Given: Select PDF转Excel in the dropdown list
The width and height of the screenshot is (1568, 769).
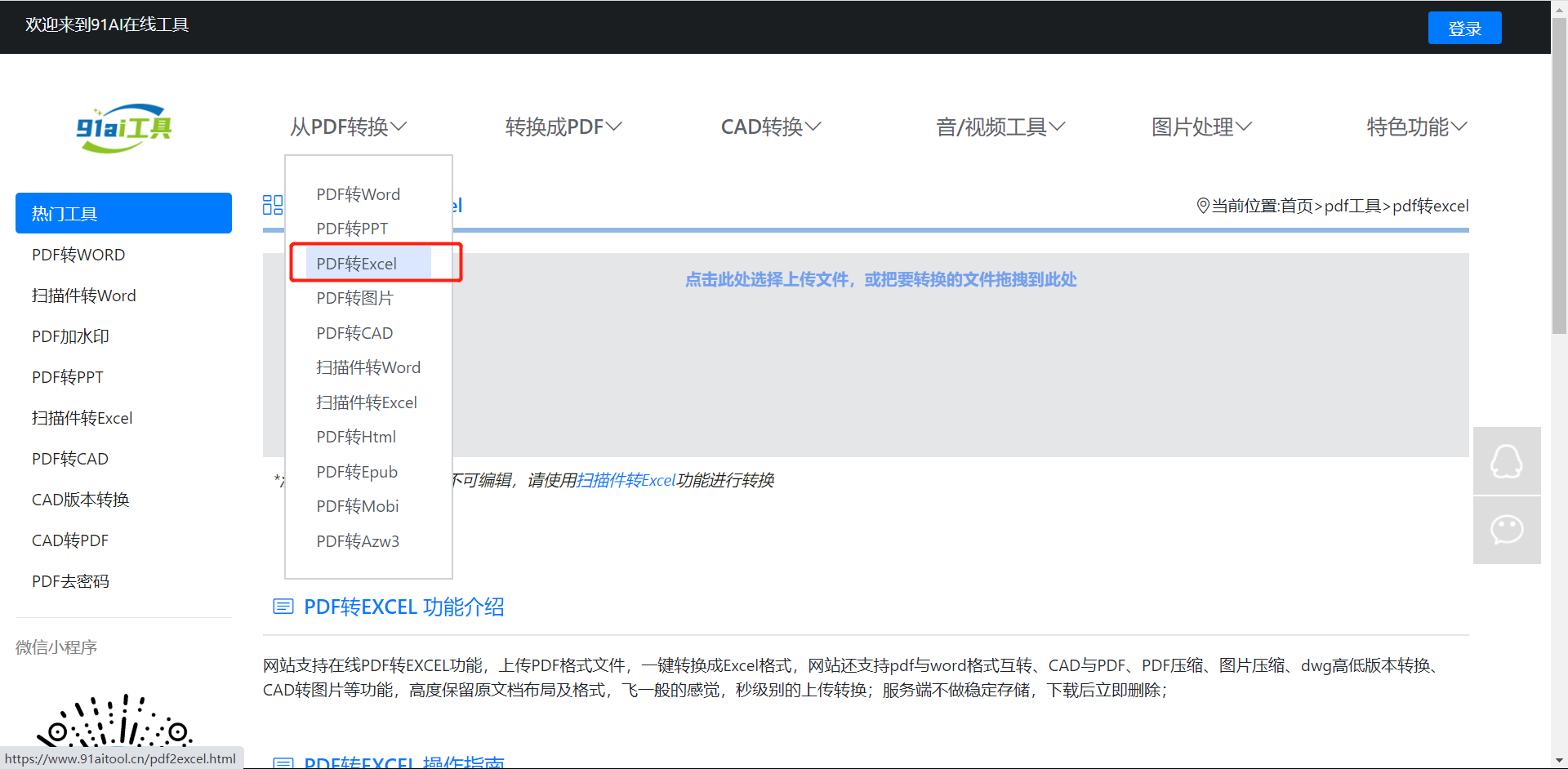Looking at the screenshot, I should pyautogui.click(x=357, y=264).
